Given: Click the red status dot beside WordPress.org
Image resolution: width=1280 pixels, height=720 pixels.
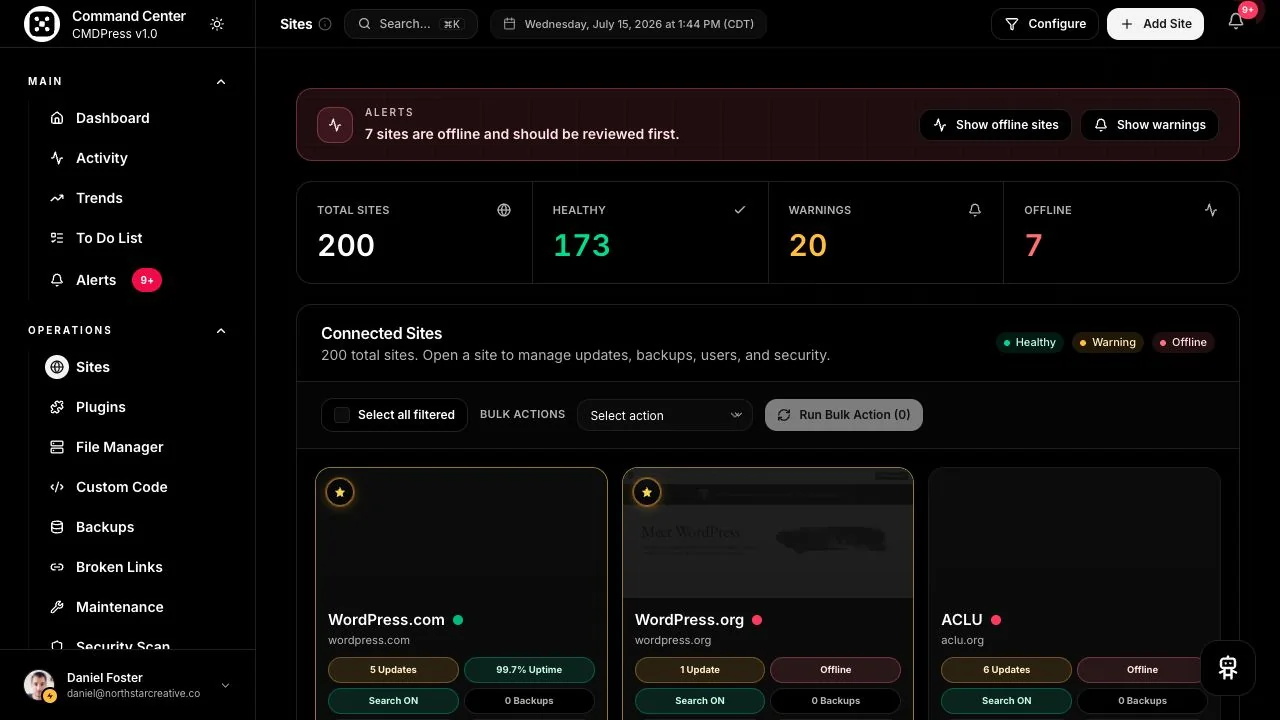Looking at the screenshot, I should pyautogui.click(x=757, y=620).
